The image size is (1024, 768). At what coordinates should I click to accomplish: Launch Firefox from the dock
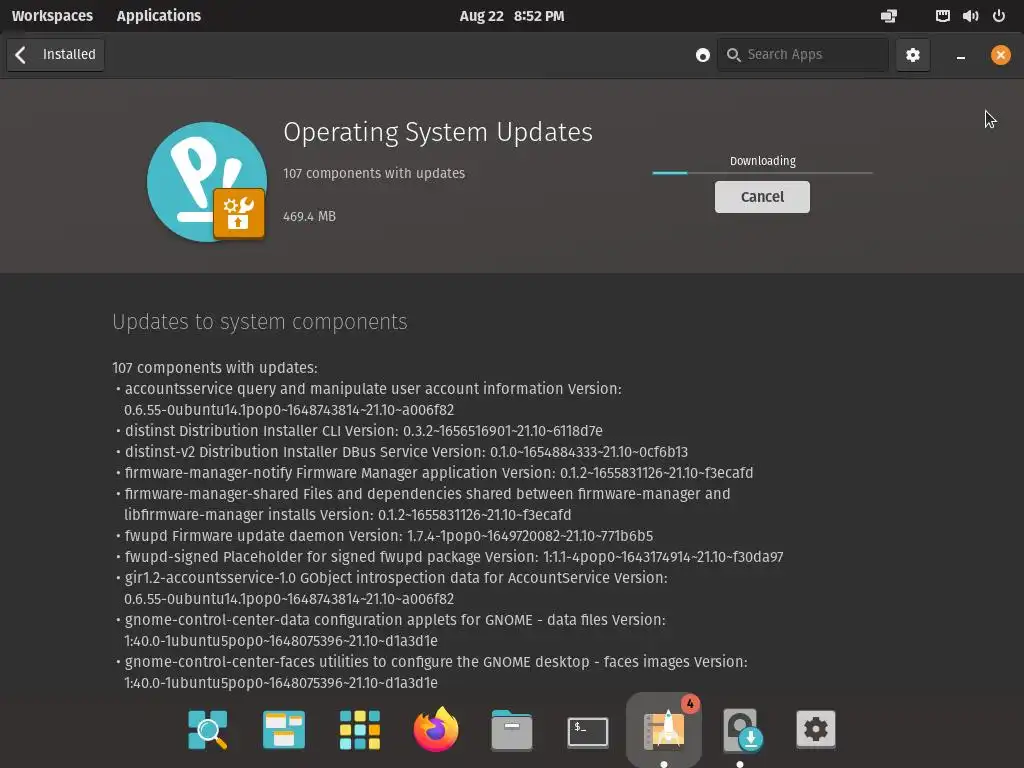point(436,729)
